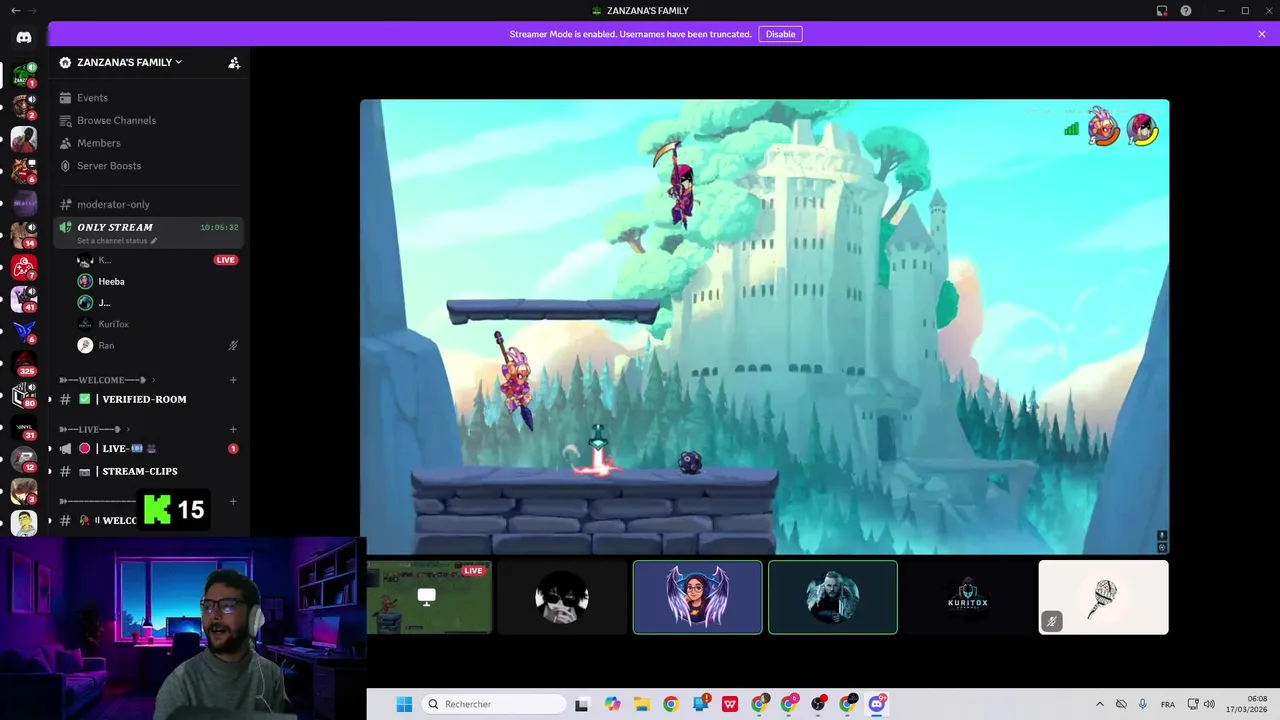This screenshot has width=1280, height=720.
Task: Open the Events calendar entry
Action: [148, 98]
